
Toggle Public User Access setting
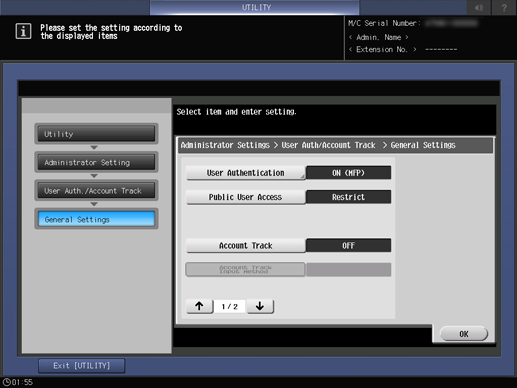point(246,197)
